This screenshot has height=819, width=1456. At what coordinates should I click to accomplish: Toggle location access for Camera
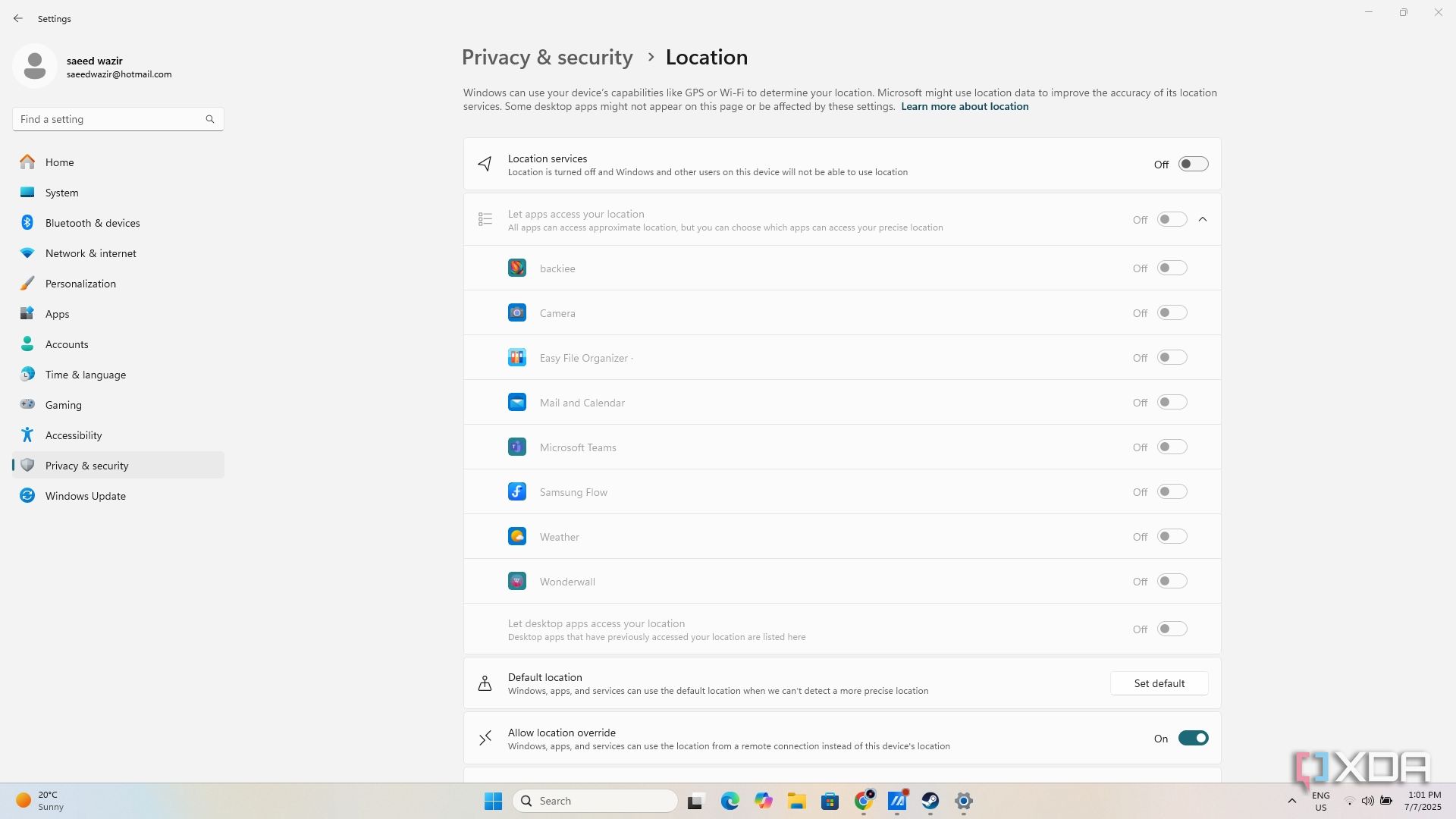pos(1172,312)
